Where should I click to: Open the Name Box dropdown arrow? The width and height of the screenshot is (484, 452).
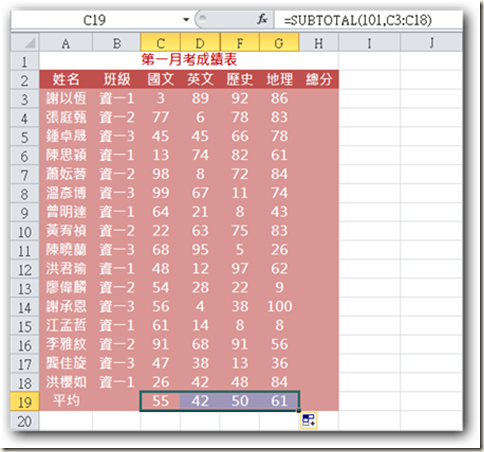click(186, 20)
